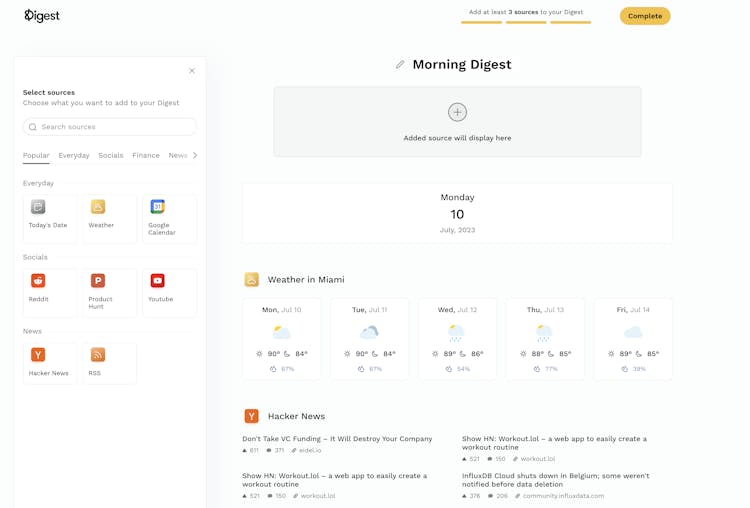The image size is (750, 508).
Task: Switch to the Everyday tab
Action: 74,156
